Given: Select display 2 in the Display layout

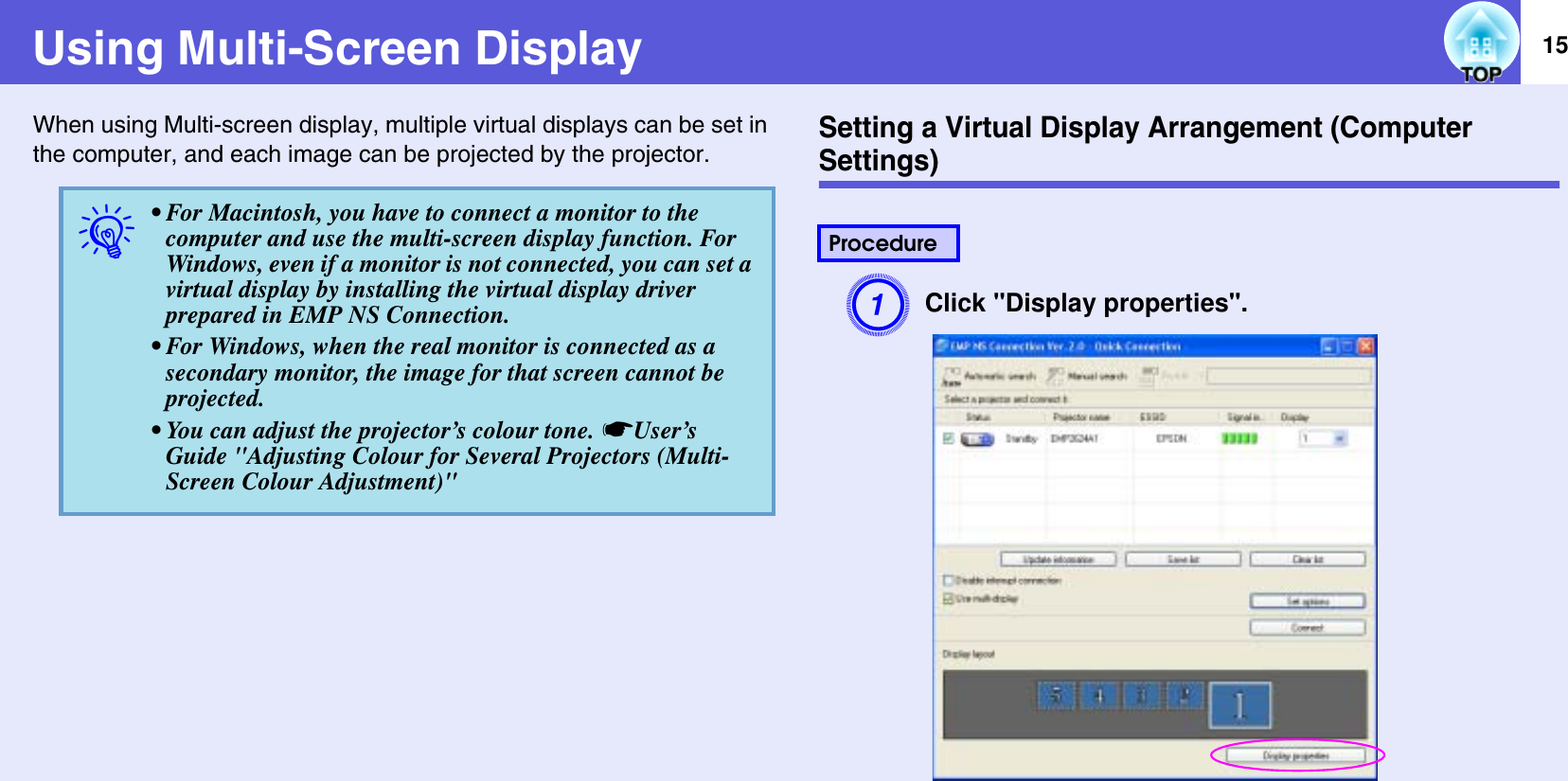Looking at the screenshot, I should 1184,696.
